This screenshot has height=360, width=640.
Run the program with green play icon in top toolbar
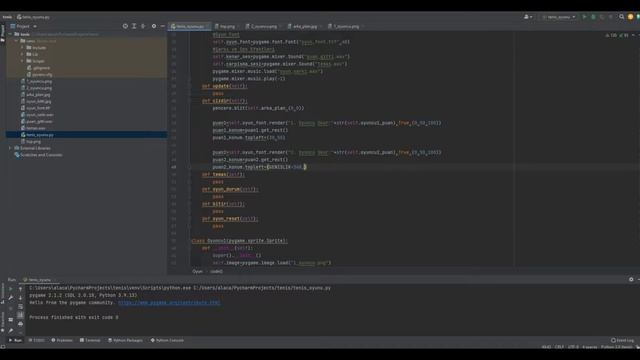coord(584,17)
